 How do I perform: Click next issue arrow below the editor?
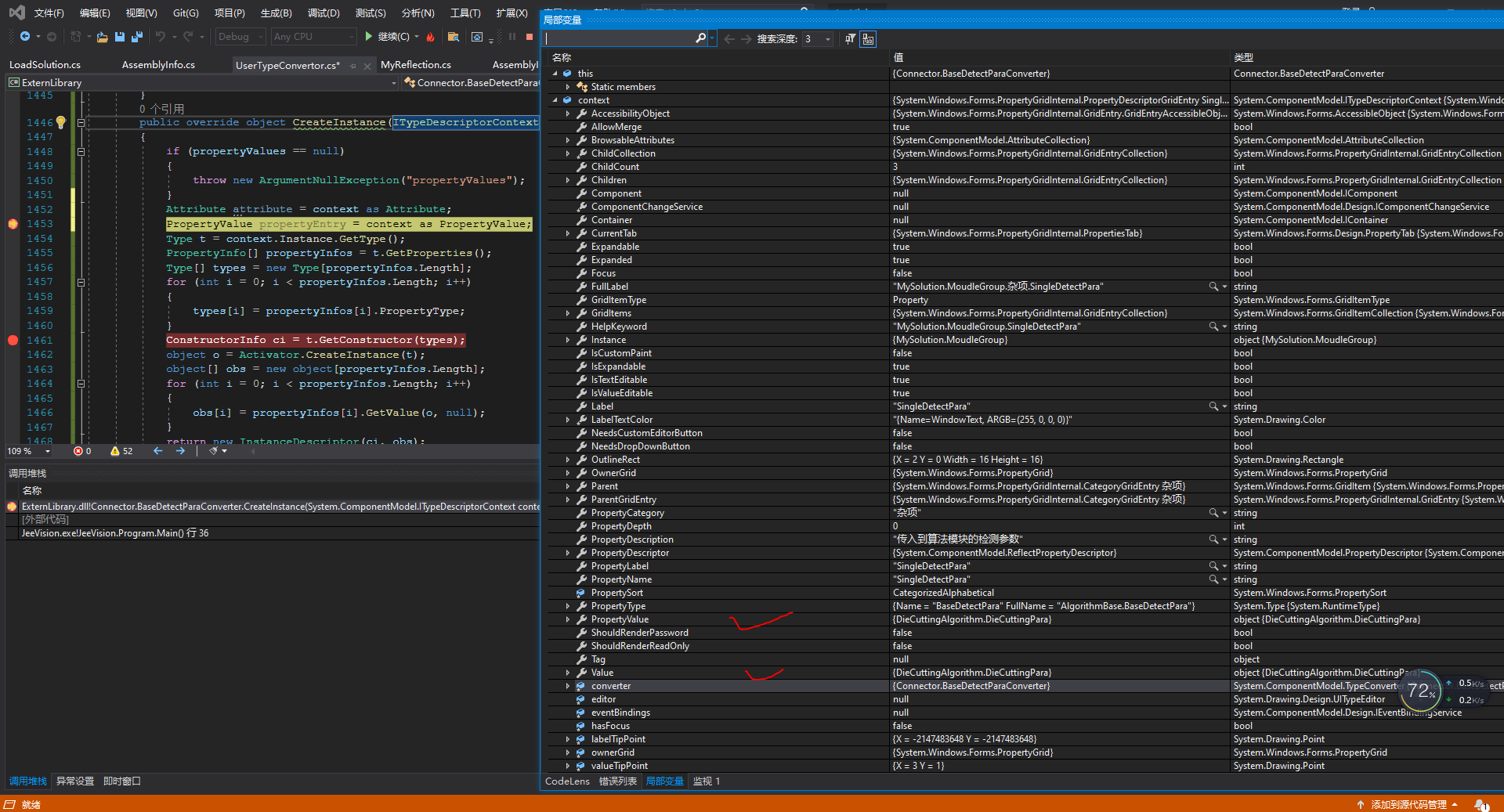[181, 451]
